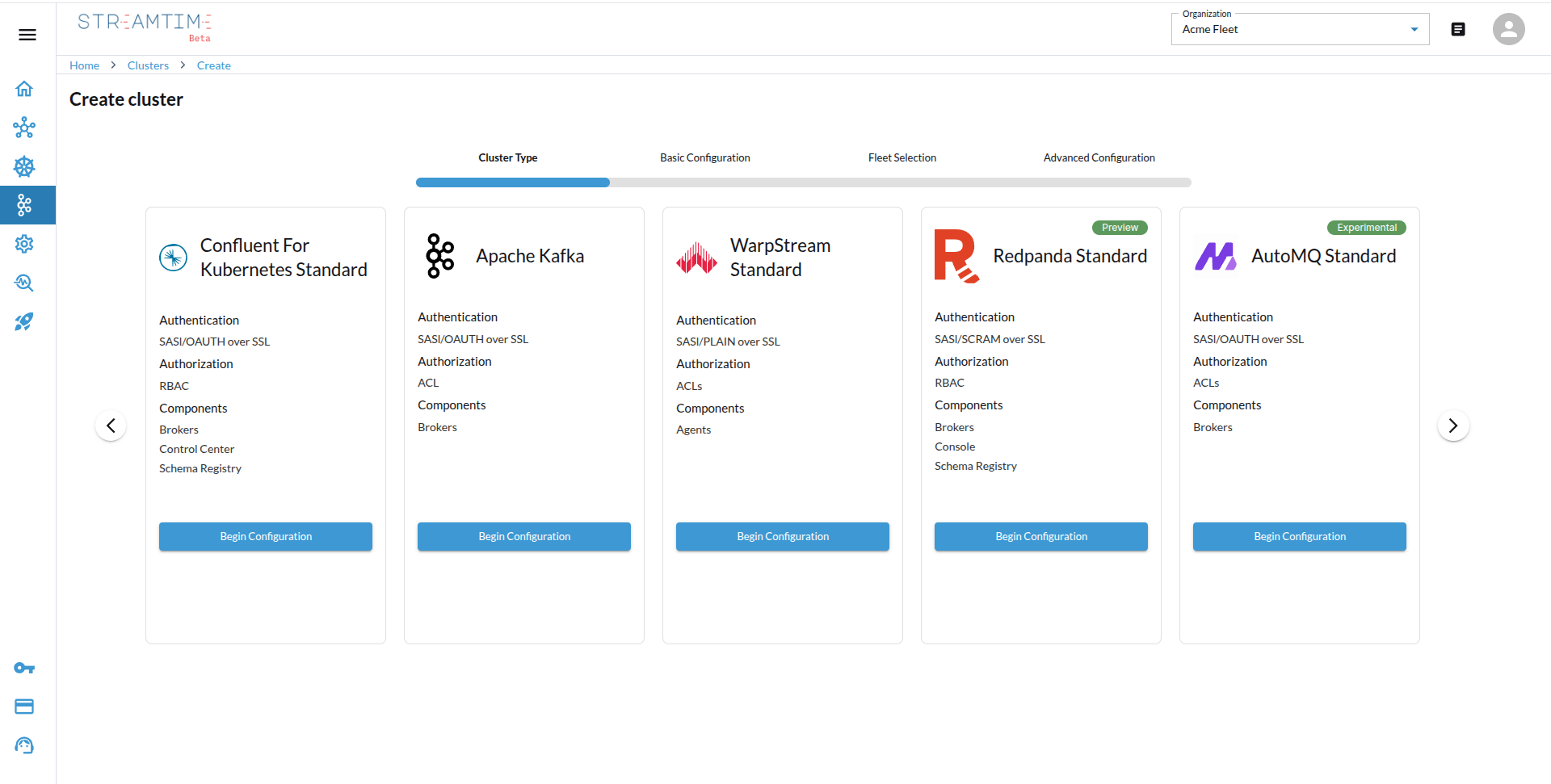The width and height of the screenshot is (1551, 784).
Task: Click the Confluent logo icon
Action: (173, 258)
